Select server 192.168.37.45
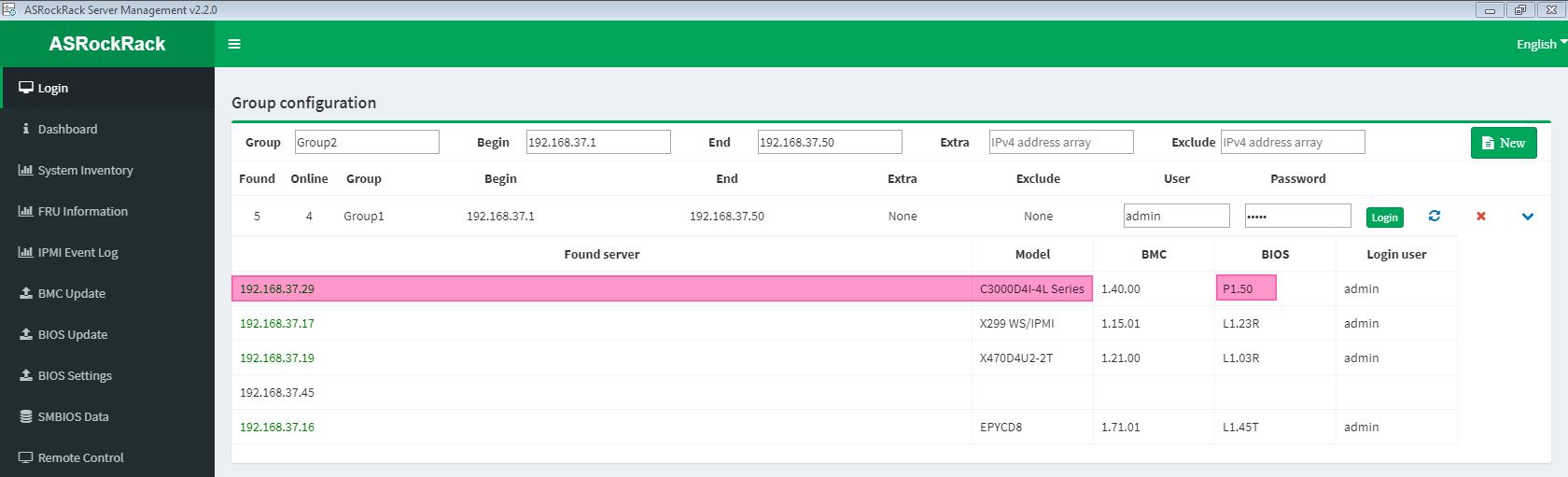1568x477 pixels. (277, 392)
